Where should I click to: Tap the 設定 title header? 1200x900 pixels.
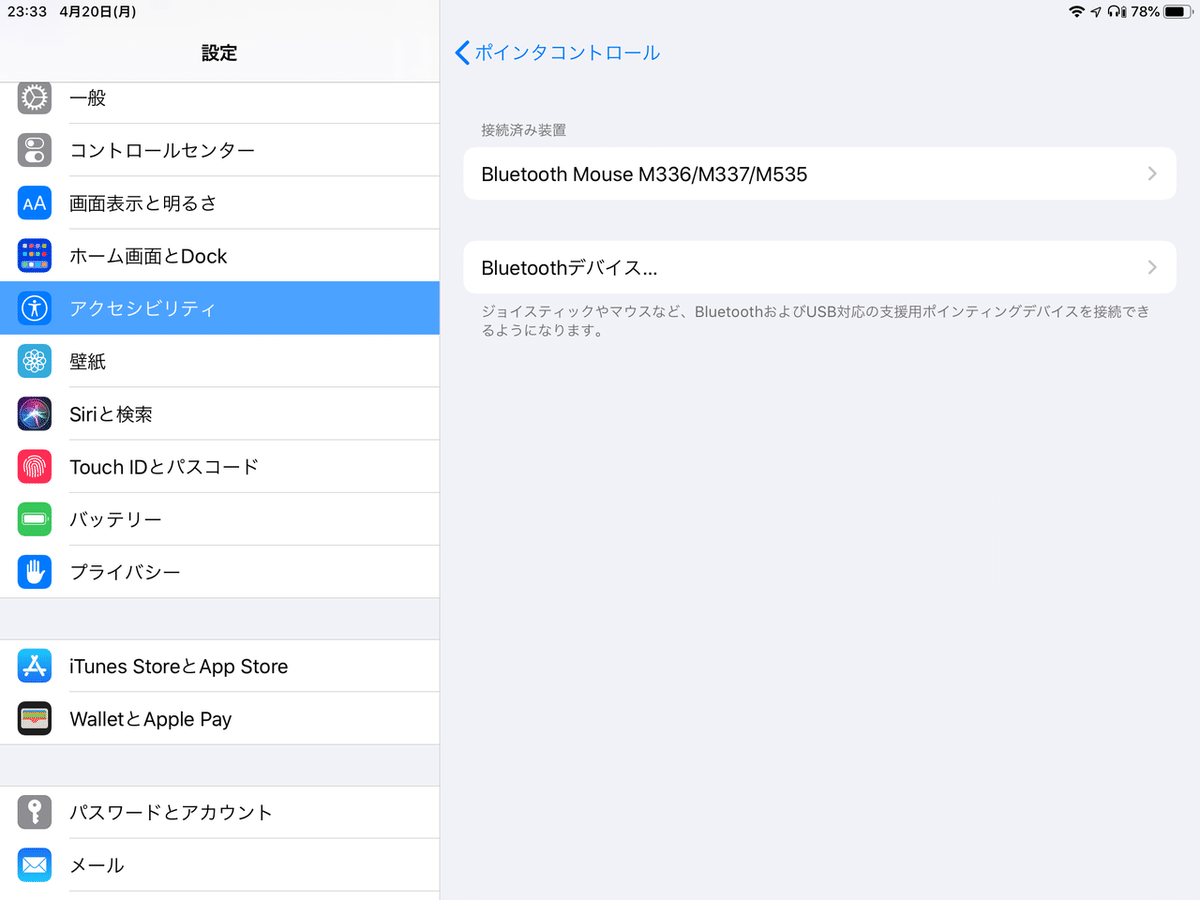(220, 53)
